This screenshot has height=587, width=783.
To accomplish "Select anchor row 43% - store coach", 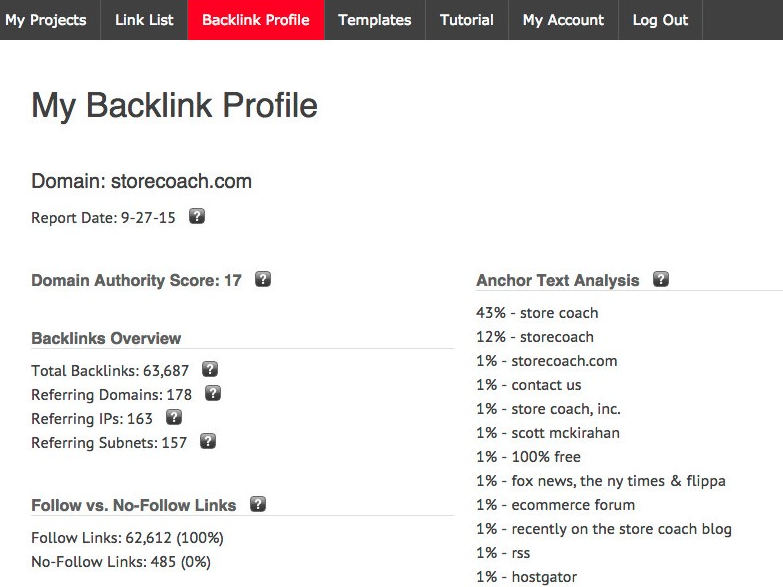I will [537, 313].
